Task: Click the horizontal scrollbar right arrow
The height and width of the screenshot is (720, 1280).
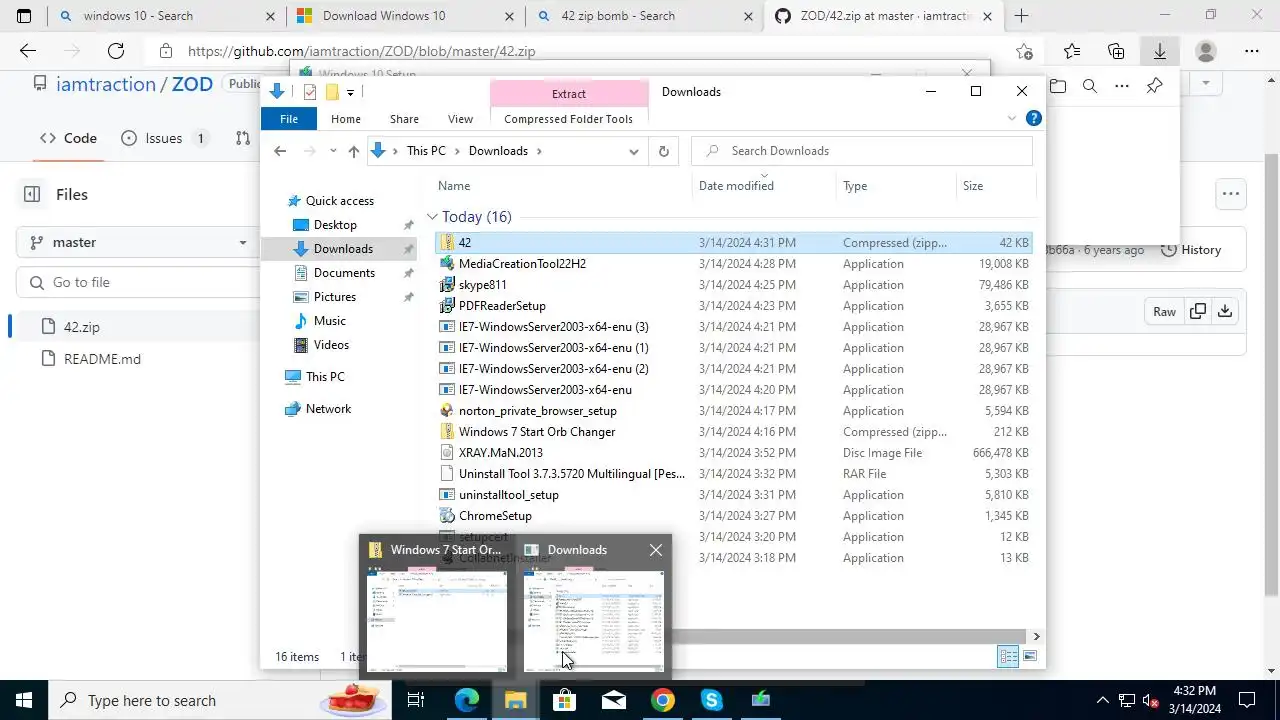Action: coord(1036,636)
